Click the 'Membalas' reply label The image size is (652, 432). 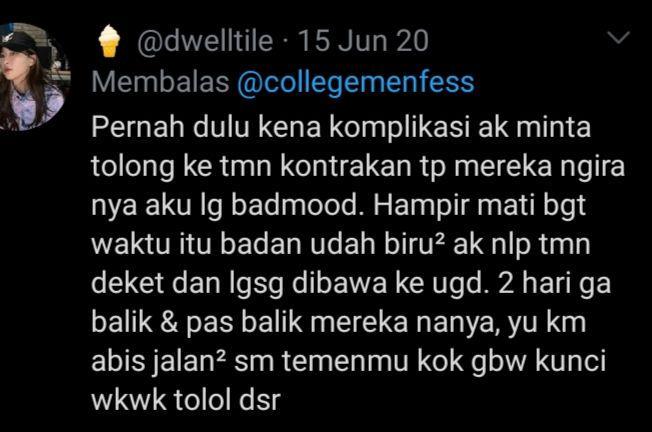coord(160,81)
